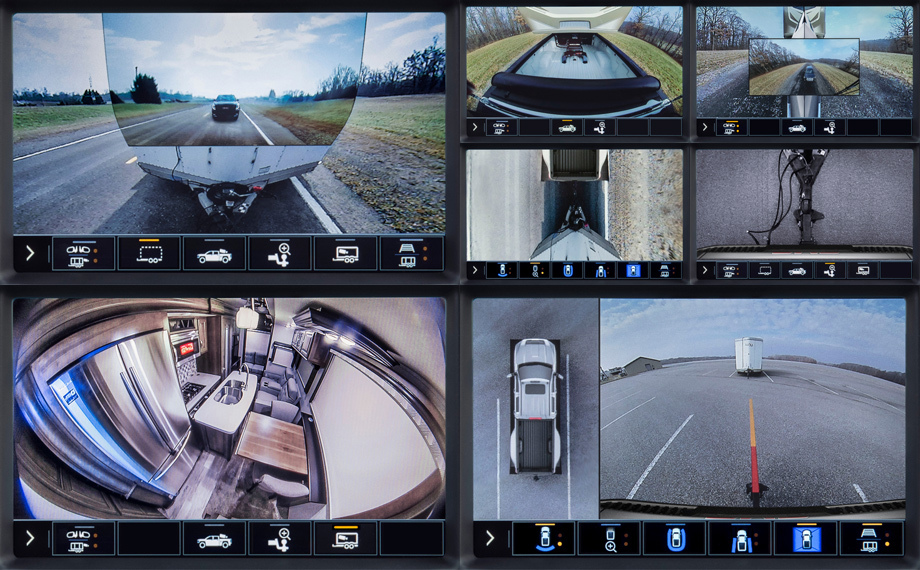The height and width of the screenshot is (570, 920).
Task: Expand camera menu arrow in top-left screen
Action: [30, 254]
